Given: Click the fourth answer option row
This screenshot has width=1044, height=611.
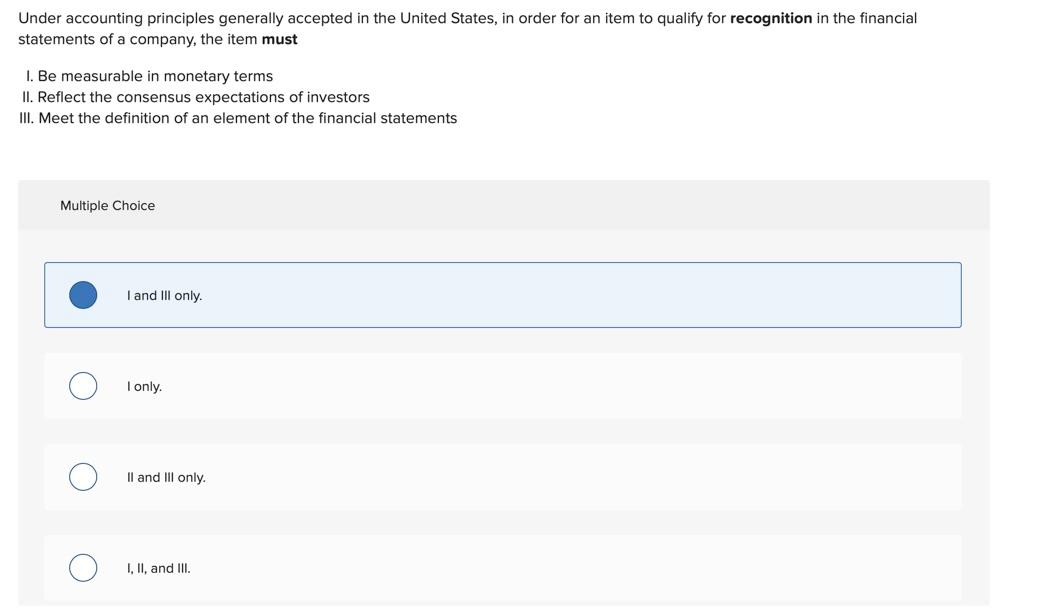Looking at the screenshot, I should [x=502, y=567].
